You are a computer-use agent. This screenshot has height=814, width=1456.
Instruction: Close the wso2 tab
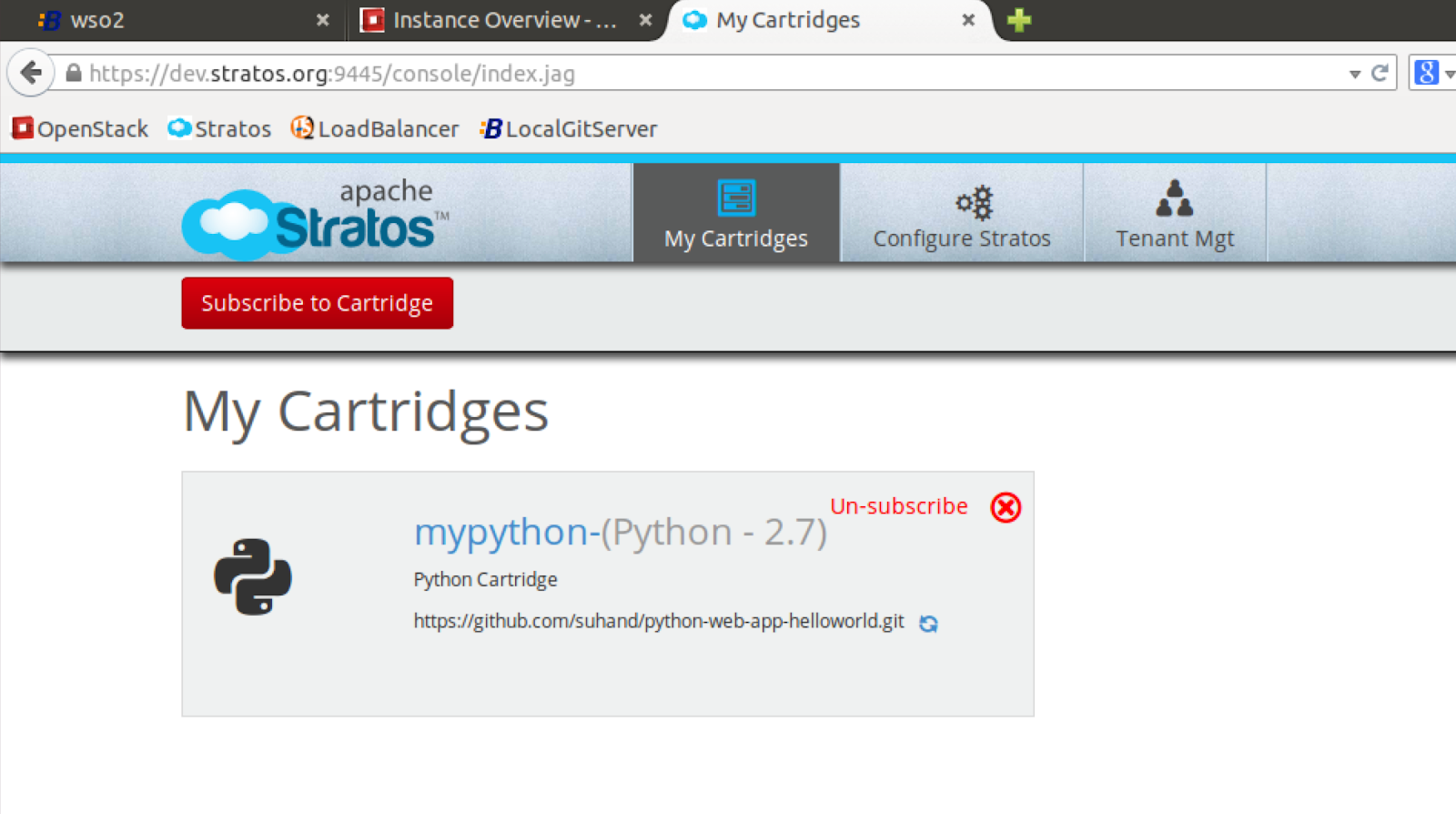coord(322,20)
